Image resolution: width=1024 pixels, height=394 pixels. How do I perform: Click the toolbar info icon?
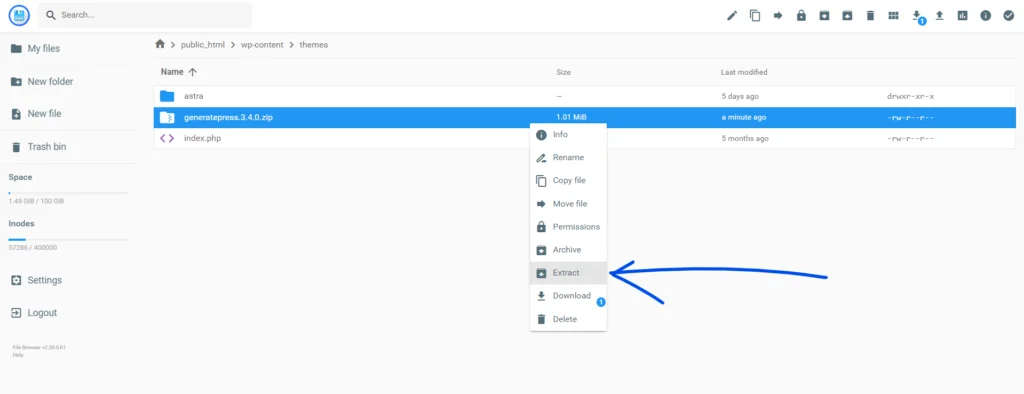(x=985, y=16)
